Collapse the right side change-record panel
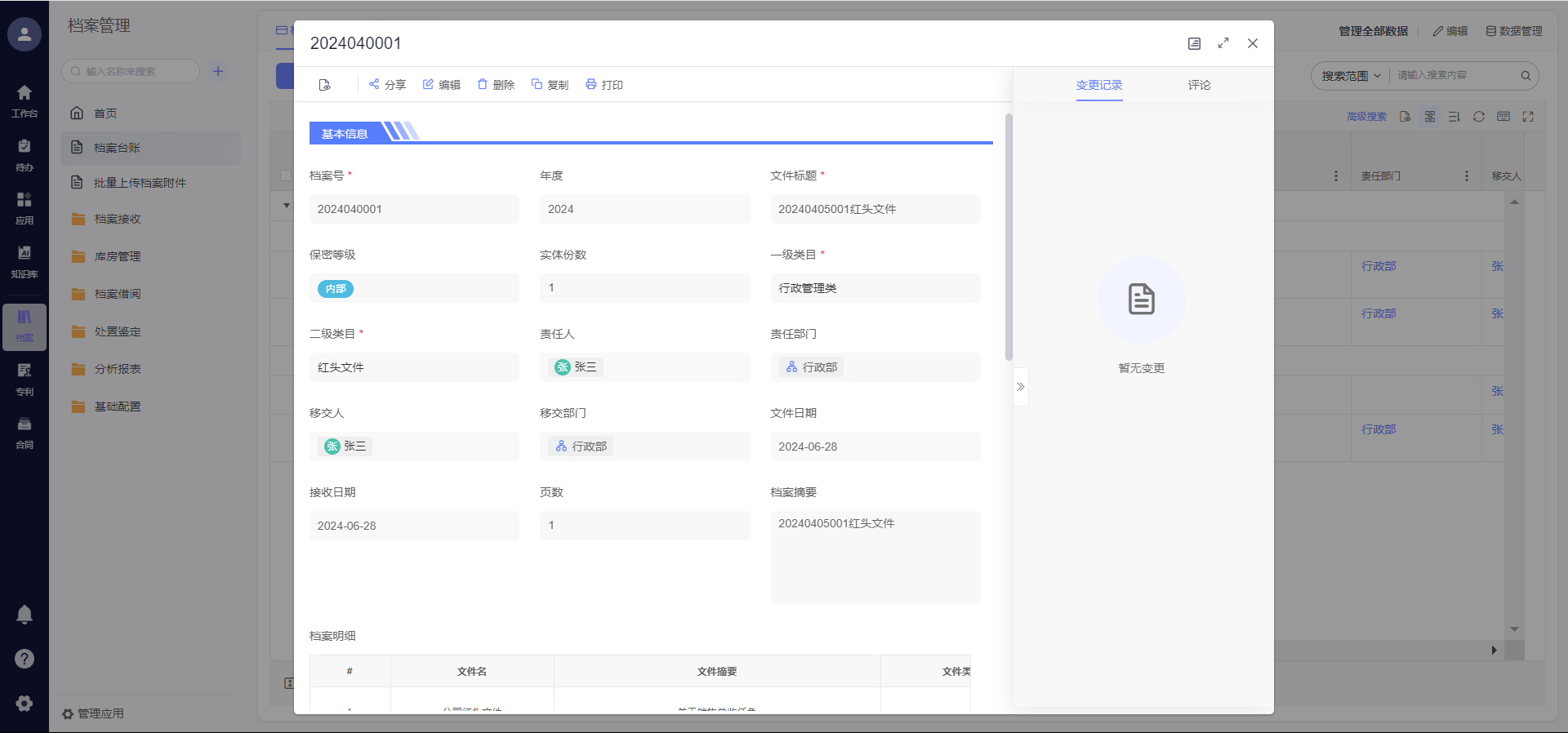The width and height of the screenshot is (1568, 733). [x=1020, y=387]
